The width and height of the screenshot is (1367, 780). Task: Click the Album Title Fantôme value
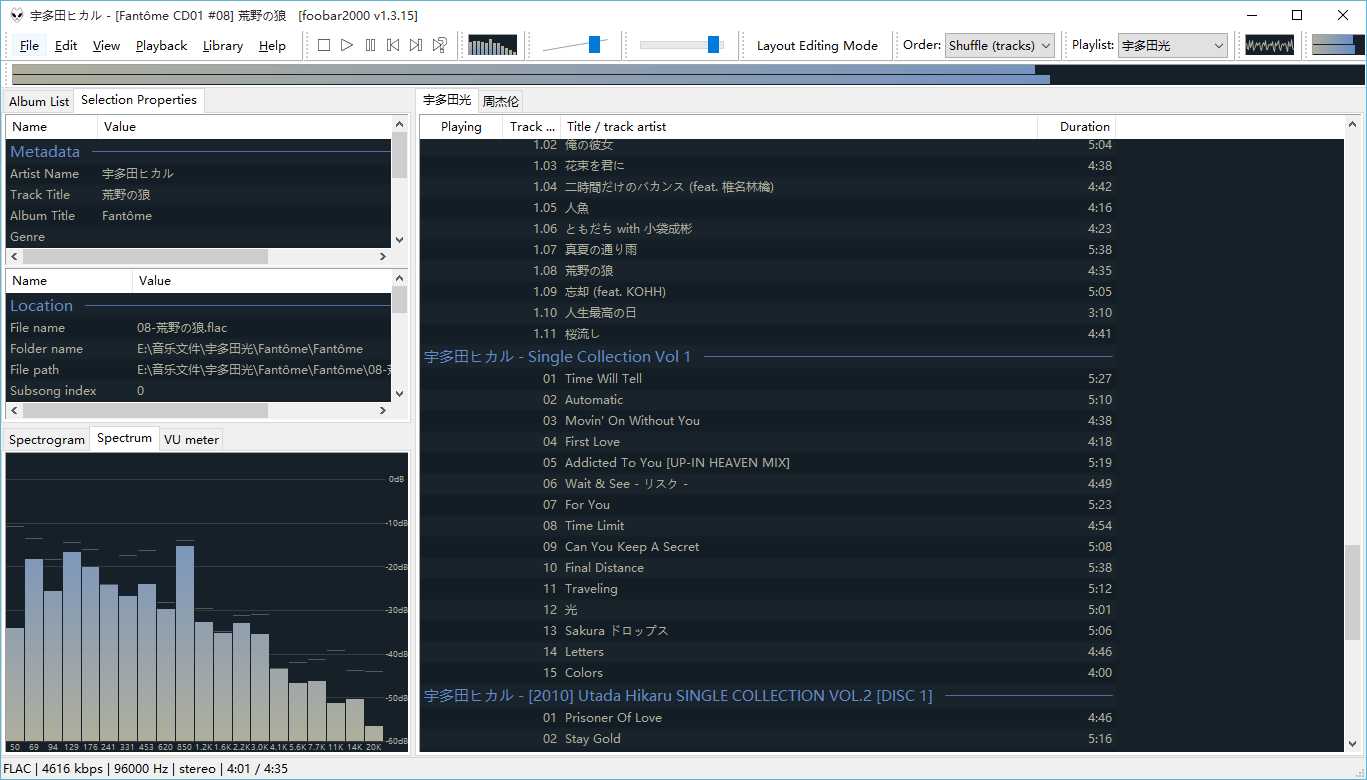point(127,215)
